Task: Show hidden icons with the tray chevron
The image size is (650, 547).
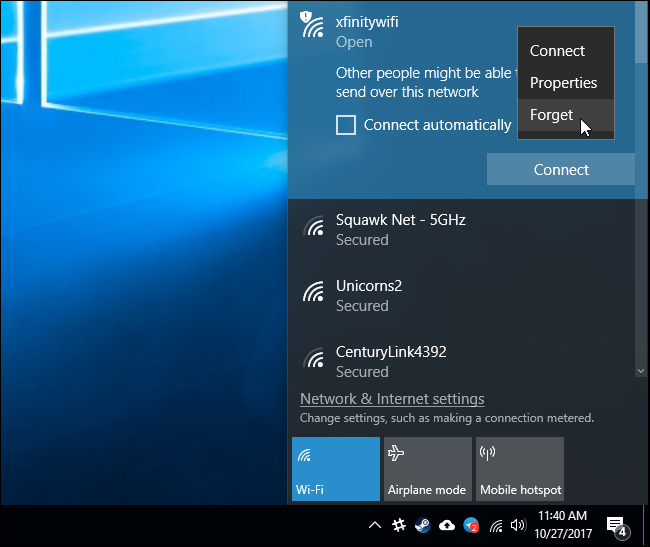Action: (x=375, y=525)
